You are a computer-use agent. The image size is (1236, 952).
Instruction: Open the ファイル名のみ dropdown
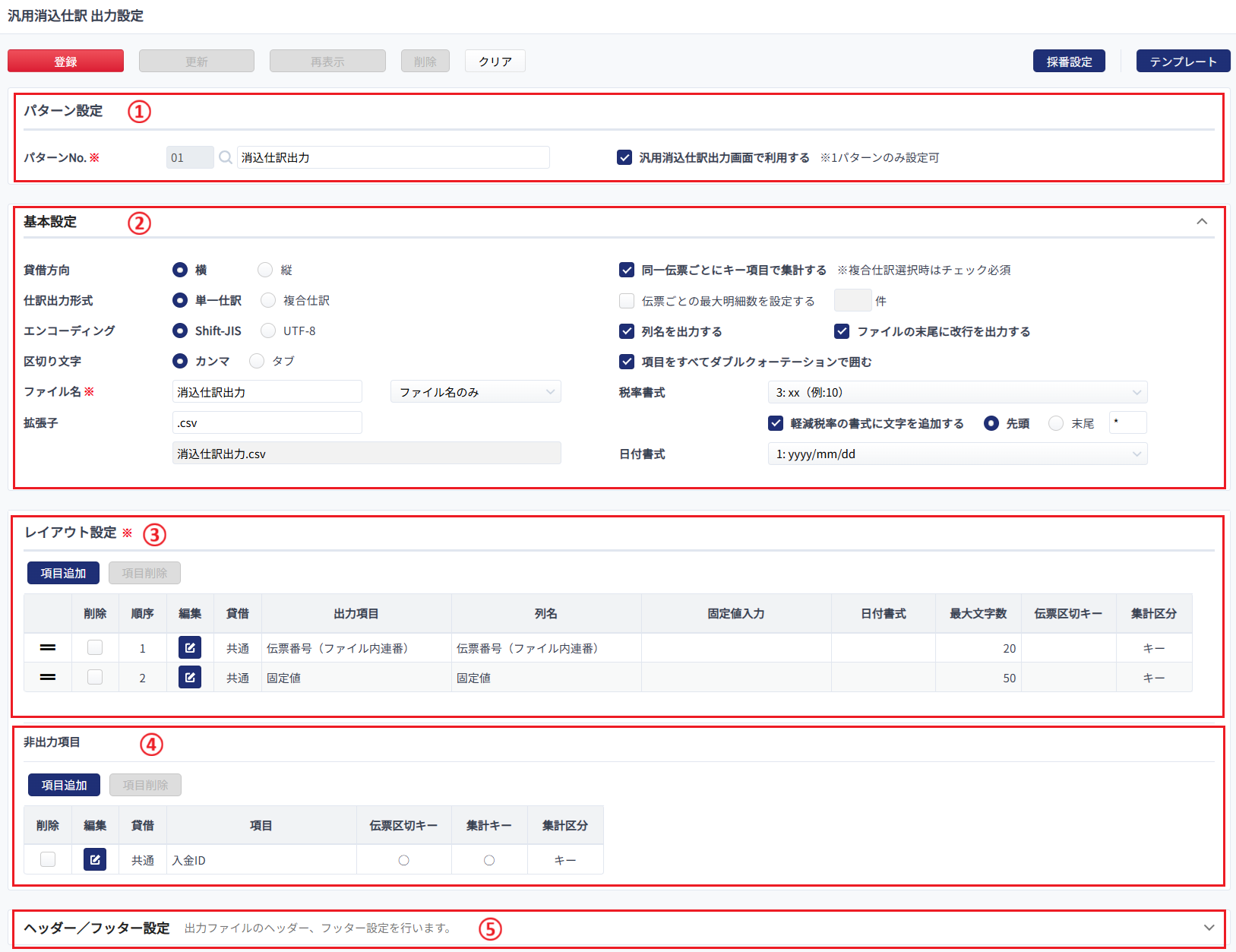476,392
